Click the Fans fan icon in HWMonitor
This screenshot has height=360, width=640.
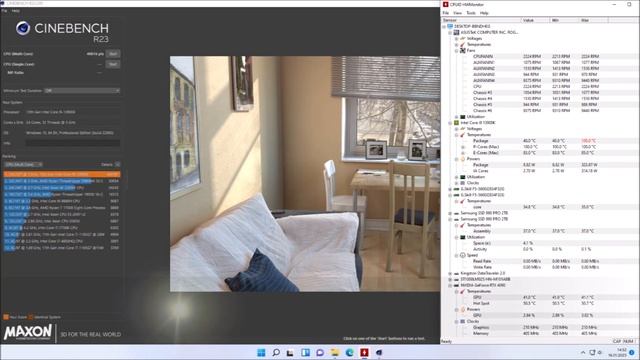pyautogui.click(x=462, y=50)
